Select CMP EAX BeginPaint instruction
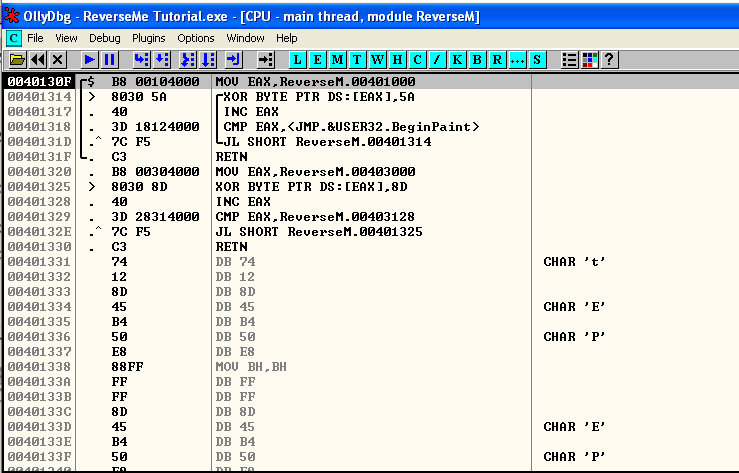This screenshot has width=739, height=473. 351,127
